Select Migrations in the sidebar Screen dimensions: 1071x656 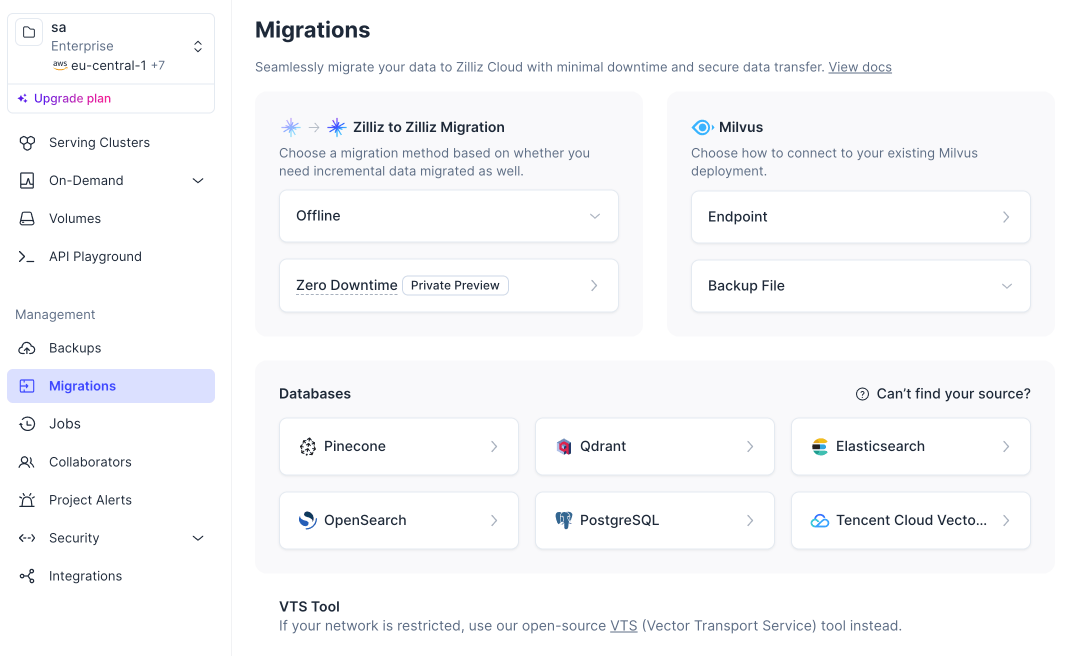click(111, 386)
